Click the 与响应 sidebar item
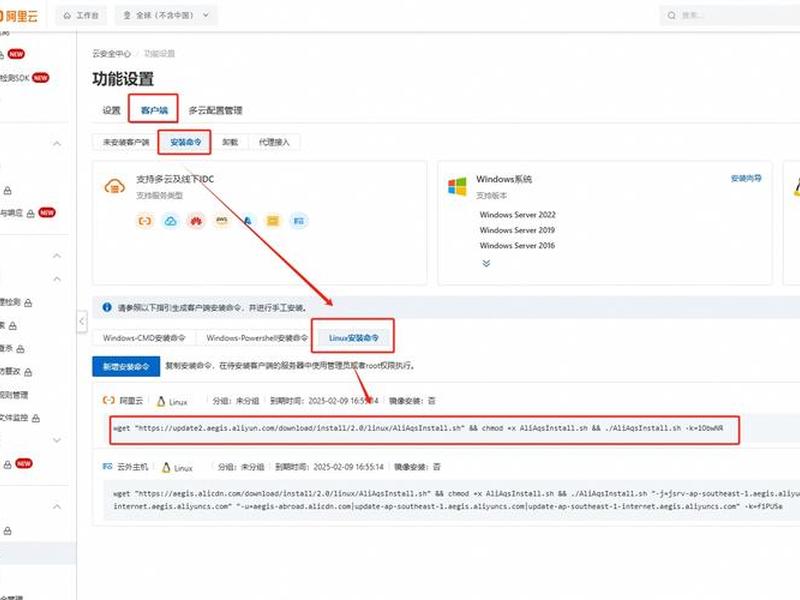The image size is (800, 600). point(11,213)
